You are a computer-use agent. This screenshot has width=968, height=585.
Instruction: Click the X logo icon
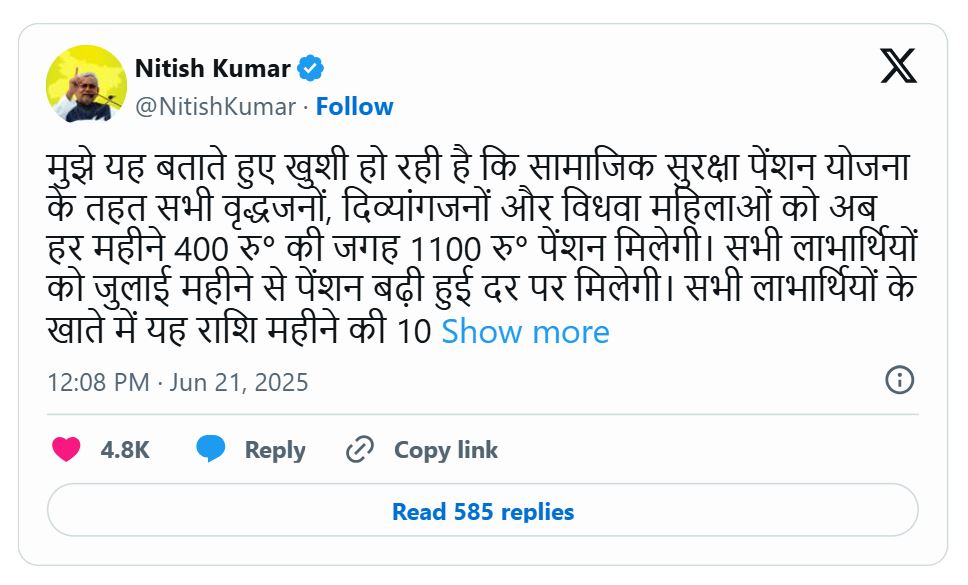point(898,66)
